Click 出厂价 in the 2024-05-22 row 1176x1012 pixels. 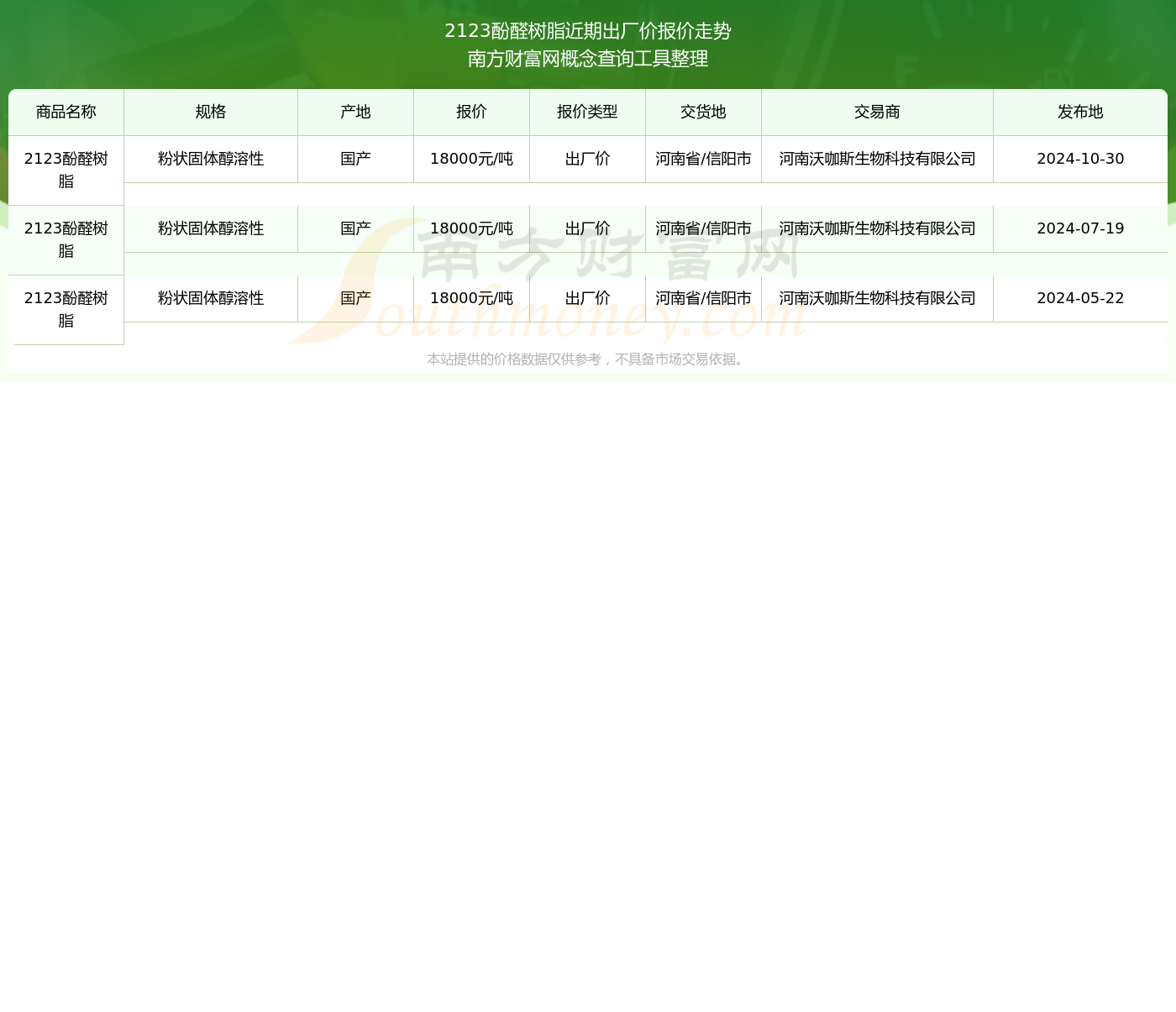(587, 298)
